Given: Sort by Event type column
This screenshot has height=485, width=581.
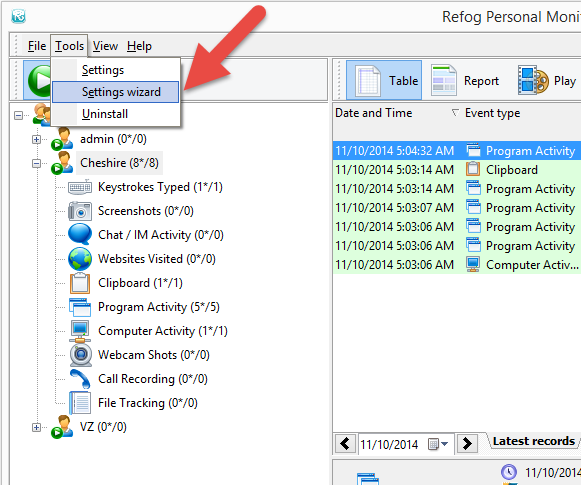Looking at the screenshot, I should coord(492,113).
